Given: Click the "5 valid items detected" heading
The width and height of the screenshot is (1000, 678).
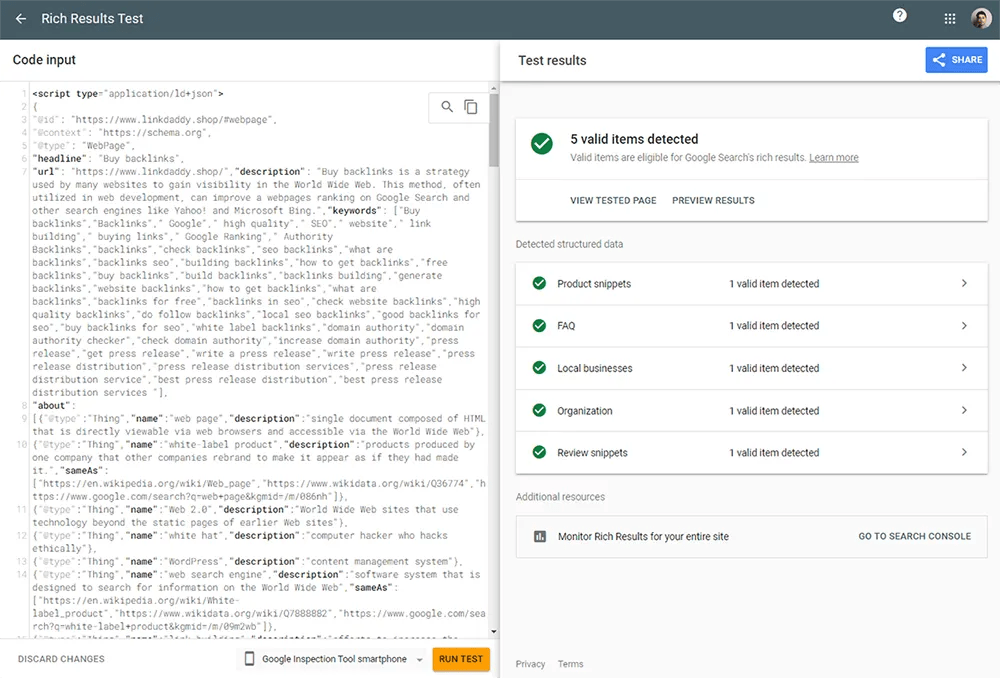Looking at the screenshot, I should [x=634, y=139].
